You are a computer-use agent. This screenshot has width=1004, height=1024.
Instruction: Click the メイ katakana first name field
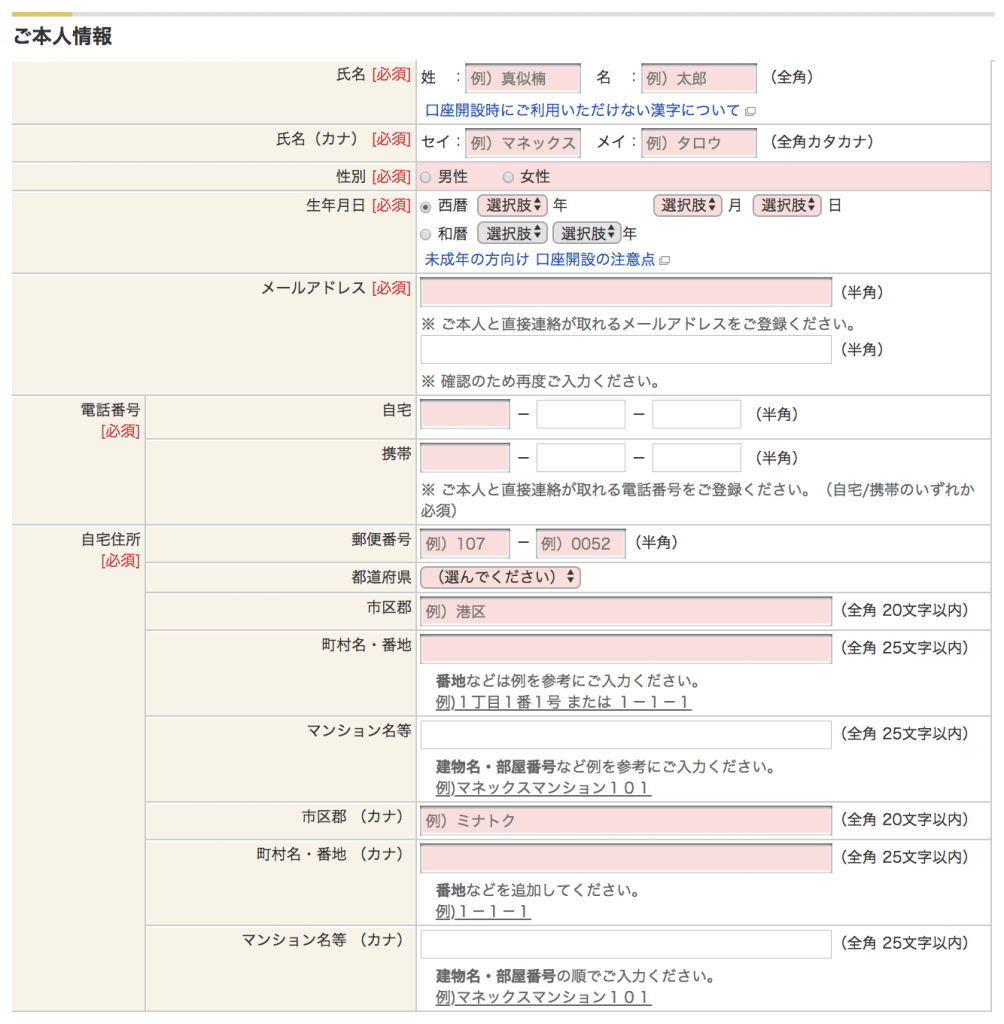tap(698, 143)
